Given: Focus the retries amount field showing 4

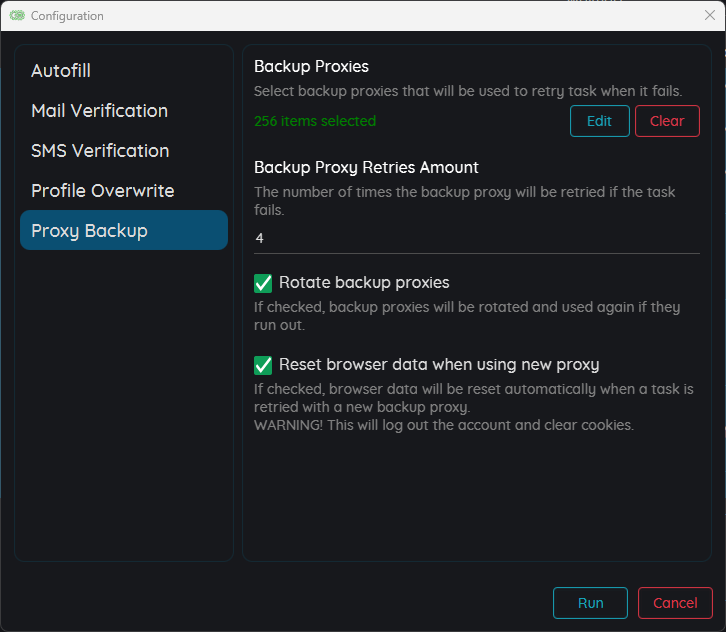Looking at the screenshot, I should (x=476, y=238).
